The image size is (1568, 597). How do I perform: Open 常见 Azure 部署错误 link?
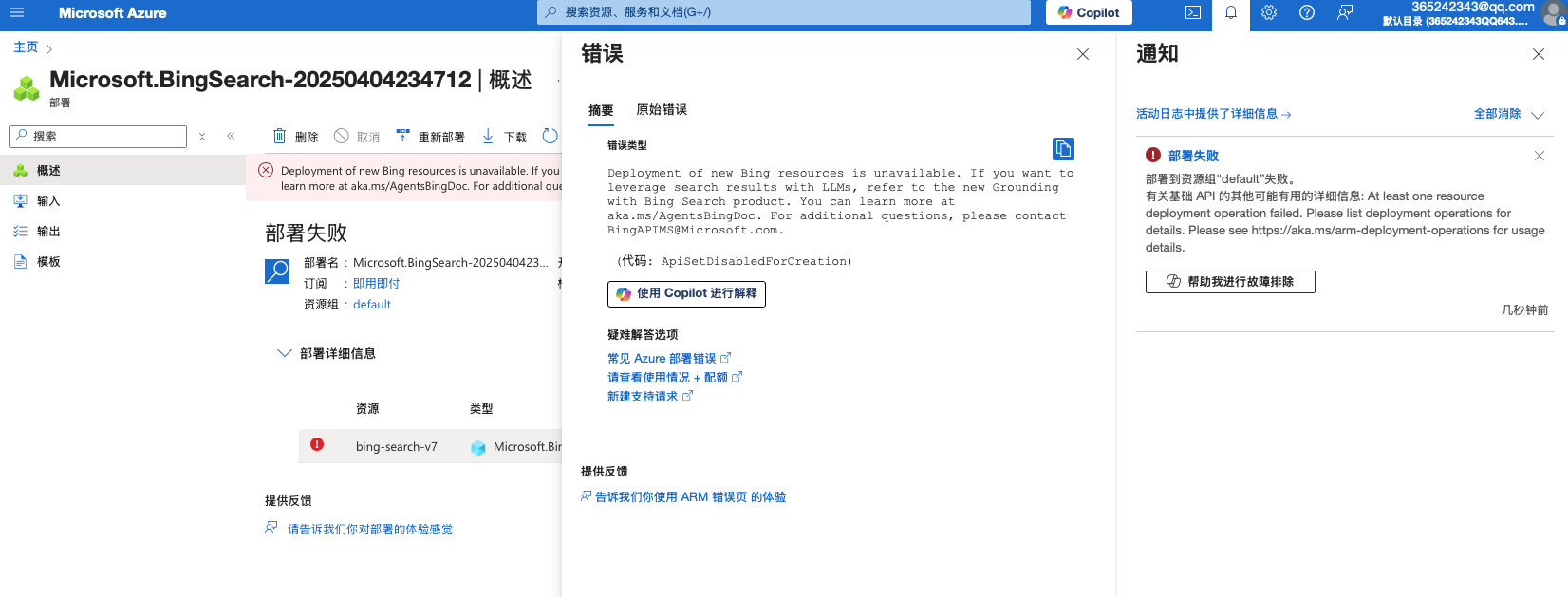coord(669,359)
